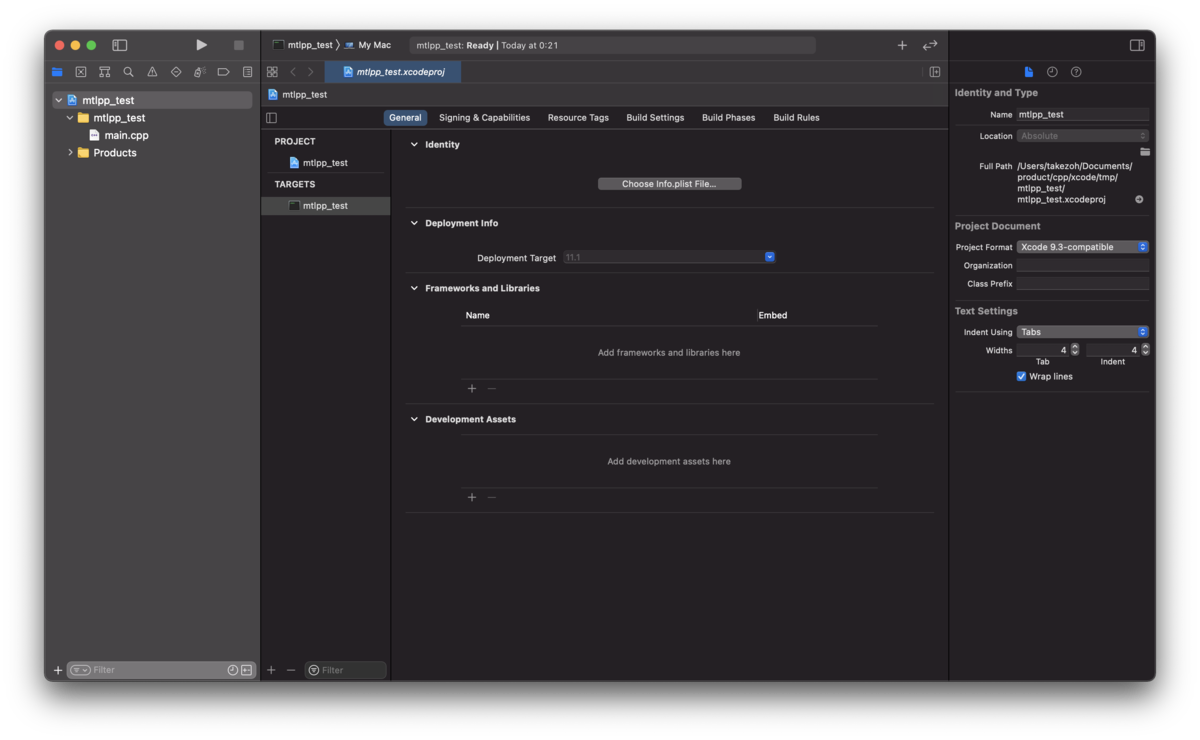Collapse the Deployment Info section
Screen dimensions: 1200x740
pyautogui.click(x=414, y=223)
